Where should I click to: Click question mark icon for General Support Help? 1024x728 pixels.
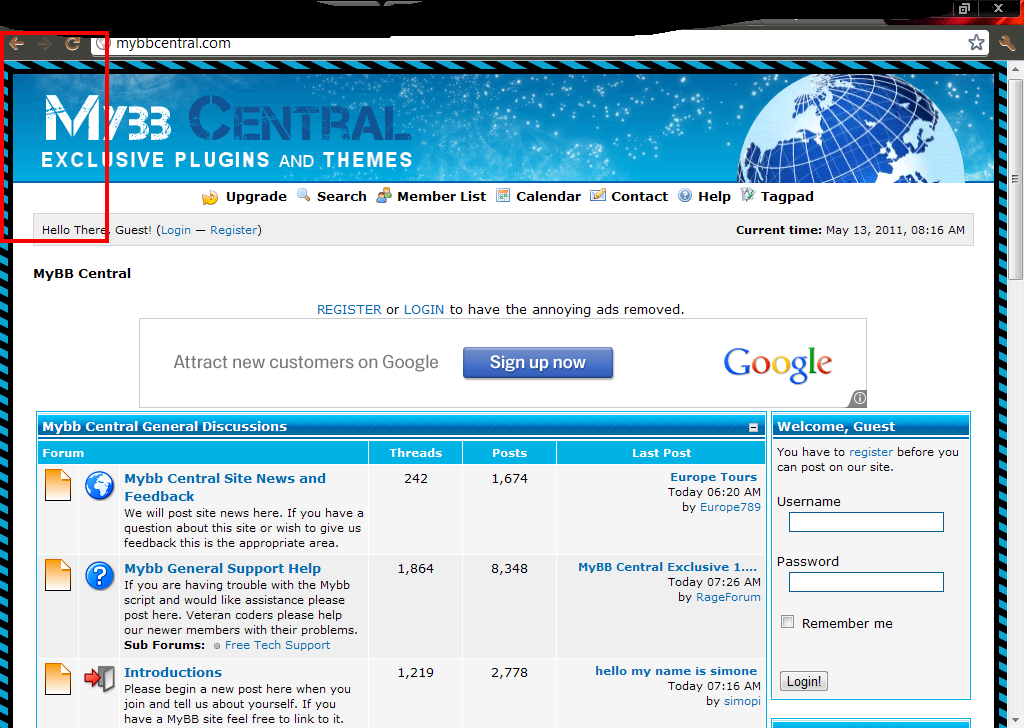pyautogui.click(x=100, y=576)
